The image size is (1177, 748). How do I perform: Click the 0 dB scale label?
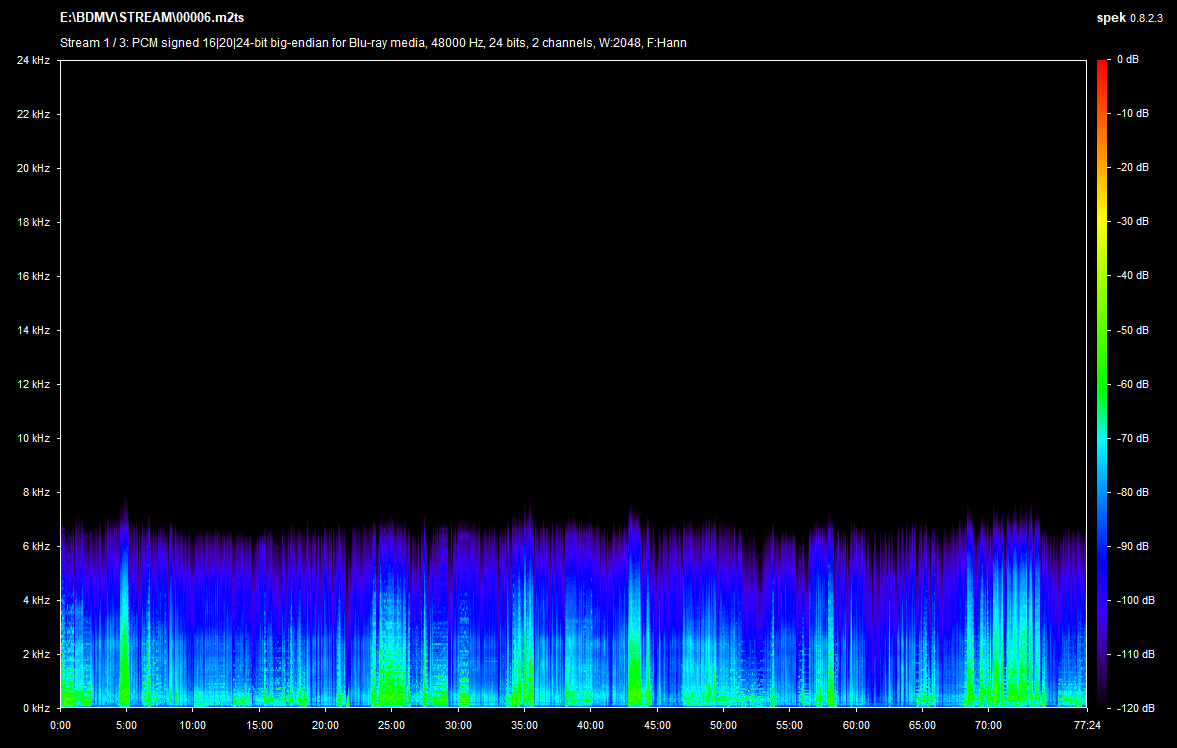pos(1129,61)
